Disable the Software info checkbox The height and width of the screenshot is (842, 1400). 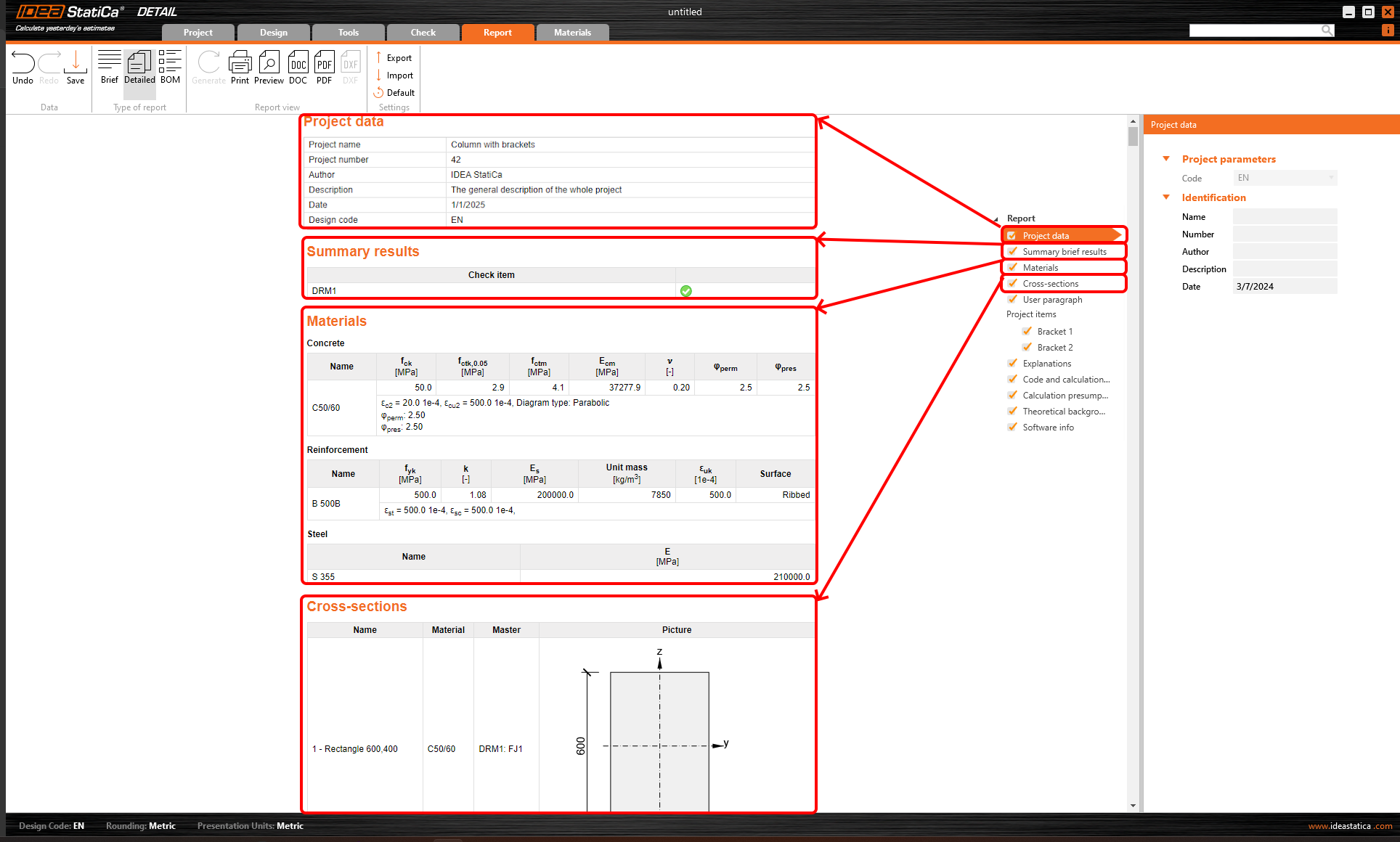[1013, 427]
